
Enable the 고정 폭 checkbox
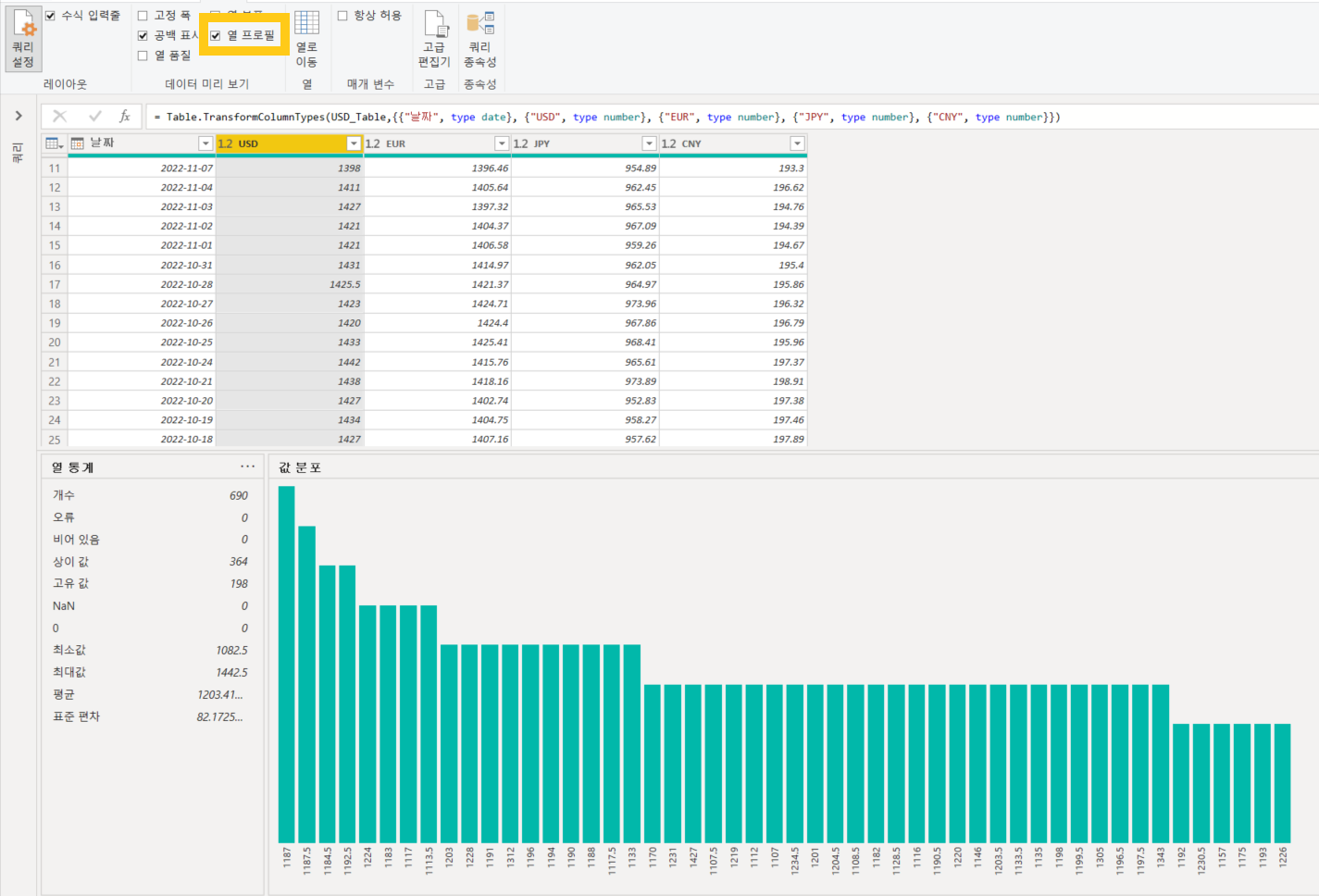click(143, 16)
